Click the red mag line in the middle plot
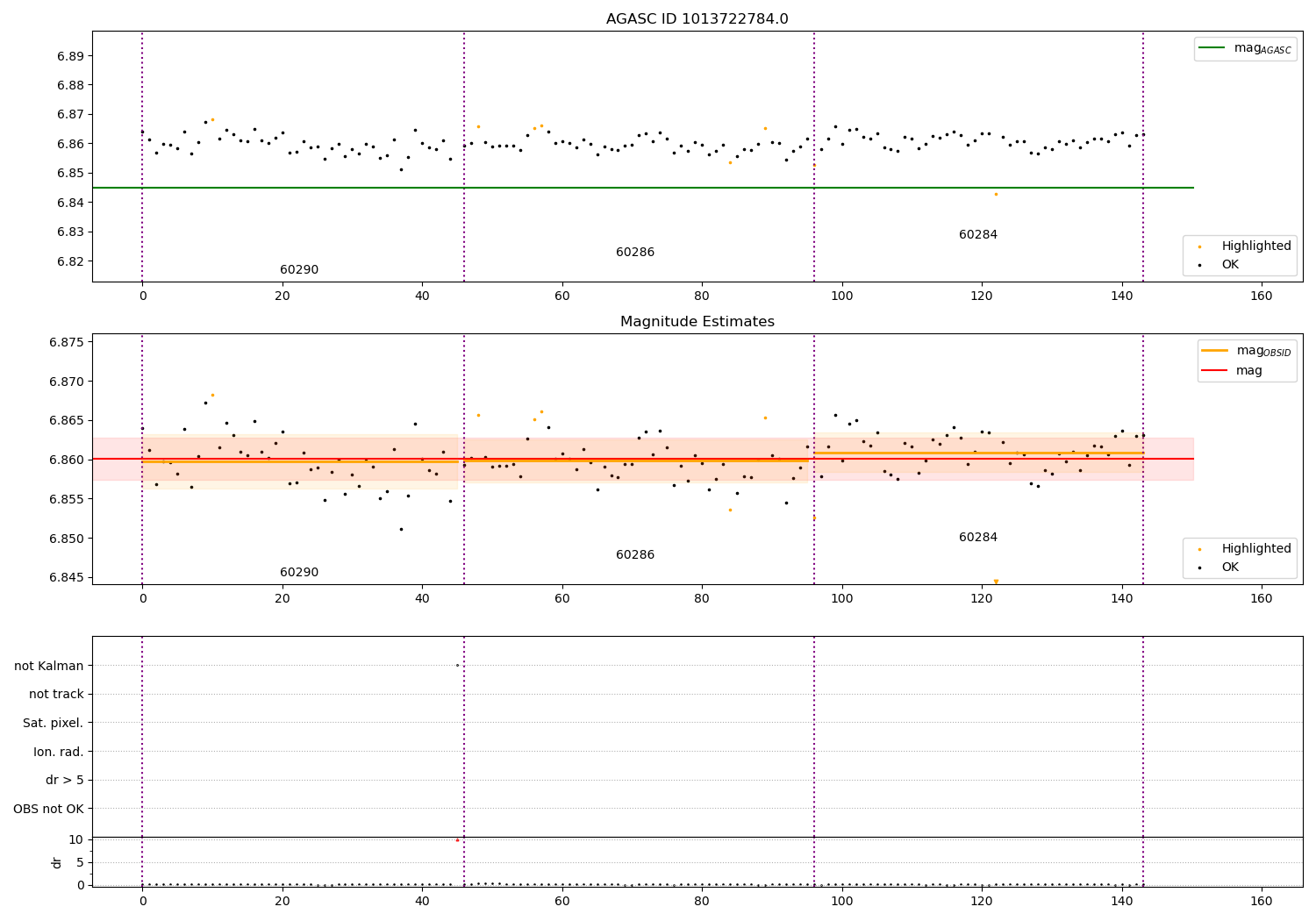Screen dimensions: 1316x921 [642, 459]
